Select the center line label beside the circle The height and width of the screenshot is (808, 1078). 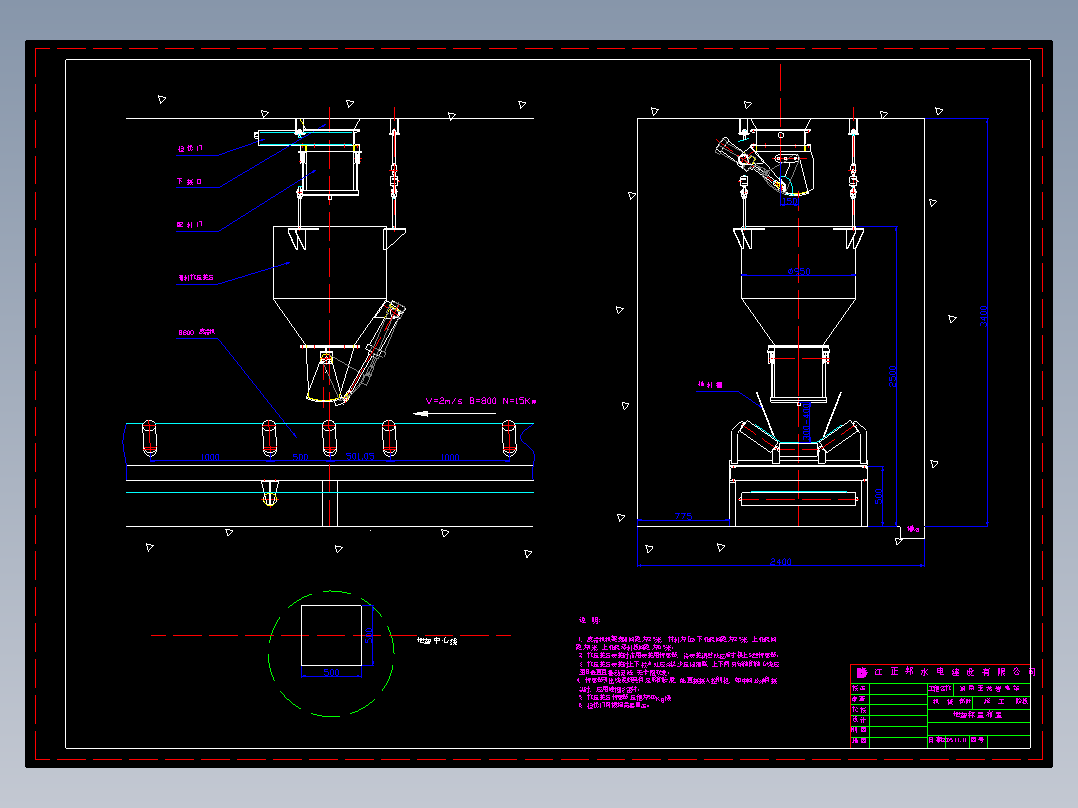pyautogui.click(x=437, y=641)
